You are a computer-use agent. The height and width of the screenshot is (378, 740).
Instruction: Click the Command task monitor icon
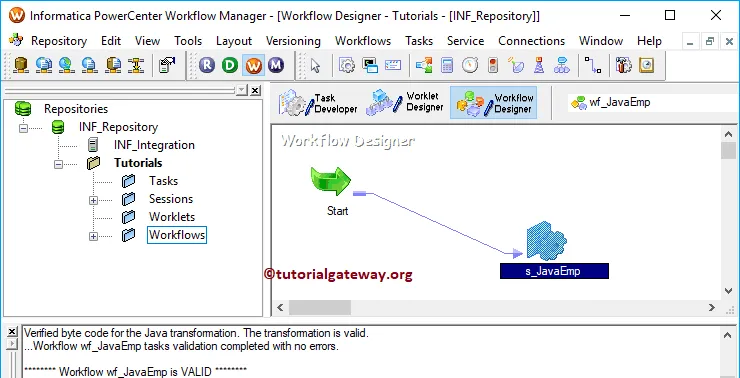[x=370, y=65]
